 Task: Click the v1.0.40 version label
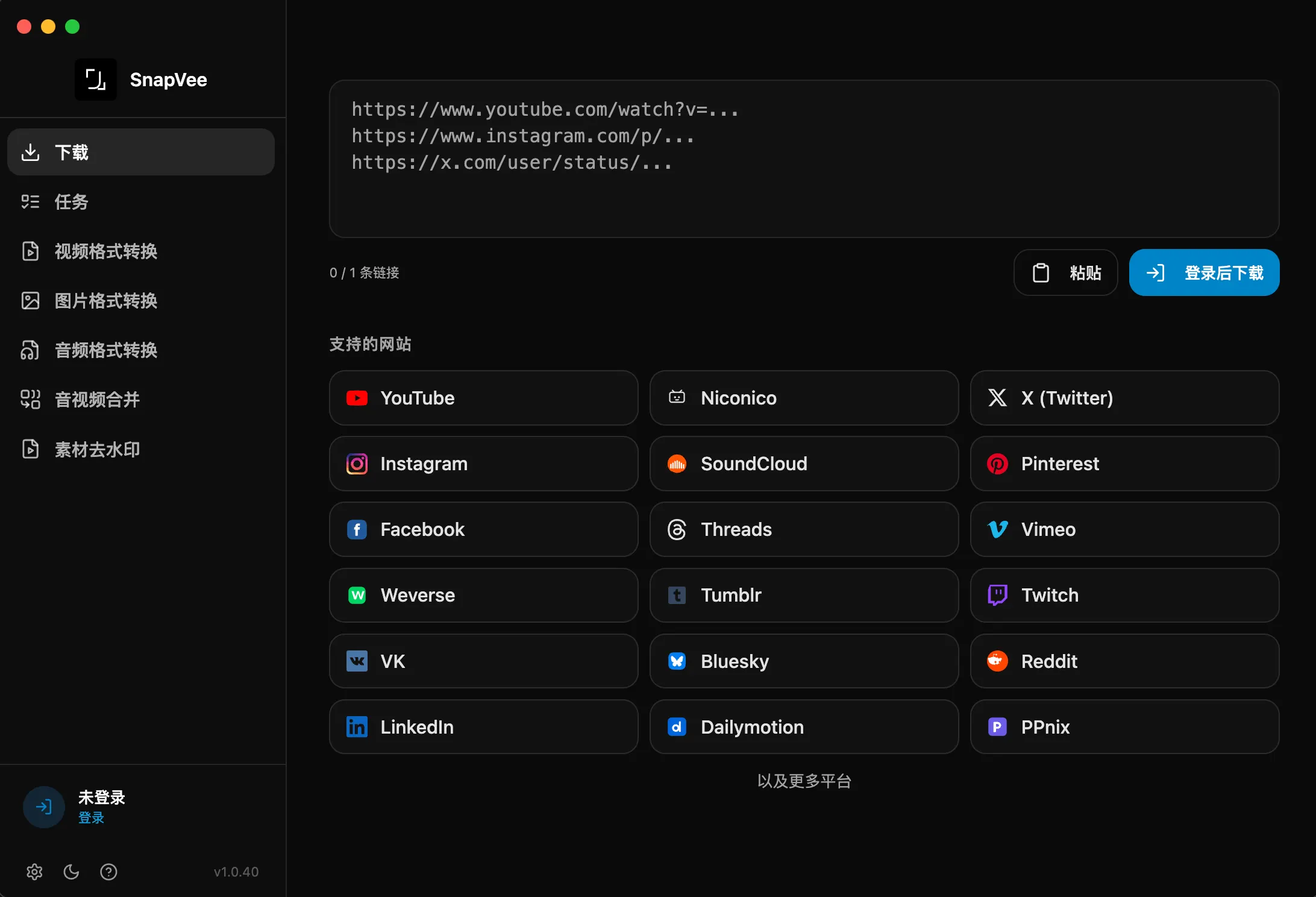(236, 872)
